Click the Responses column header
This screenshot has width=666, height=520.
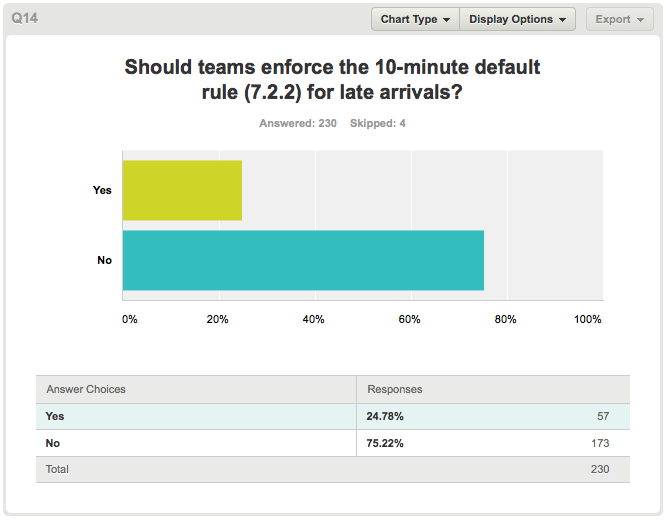point(395,389)
